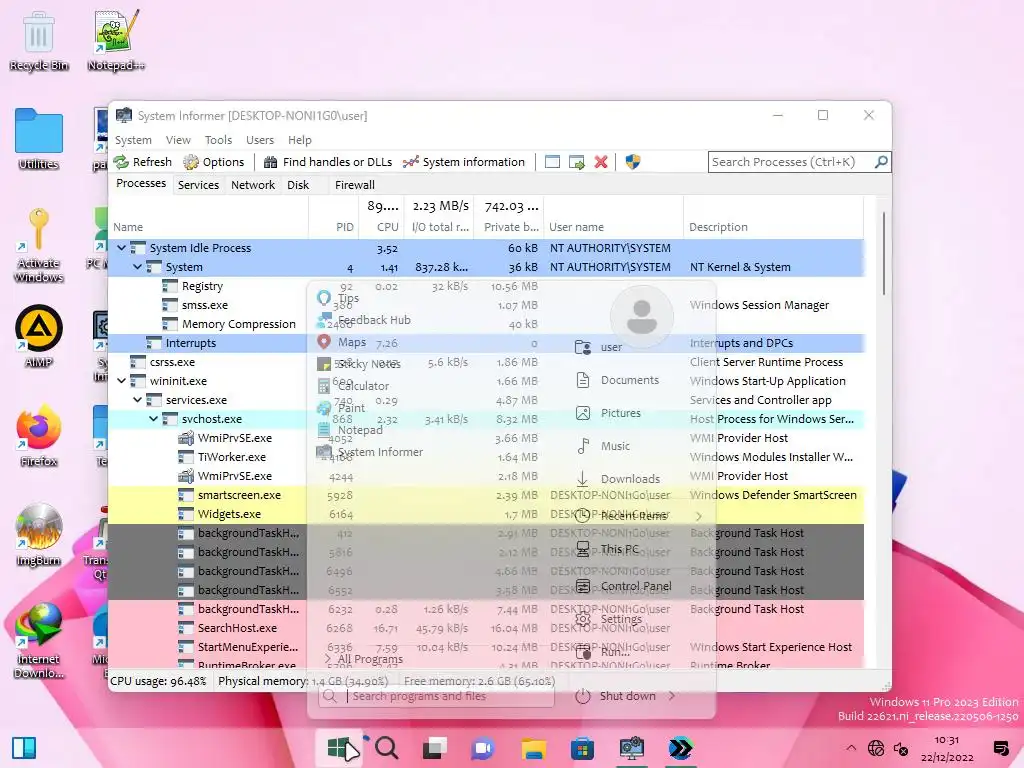
Task: Select the Widgets.exe process row
Action: pyautogui.click(x=487, y=514)
